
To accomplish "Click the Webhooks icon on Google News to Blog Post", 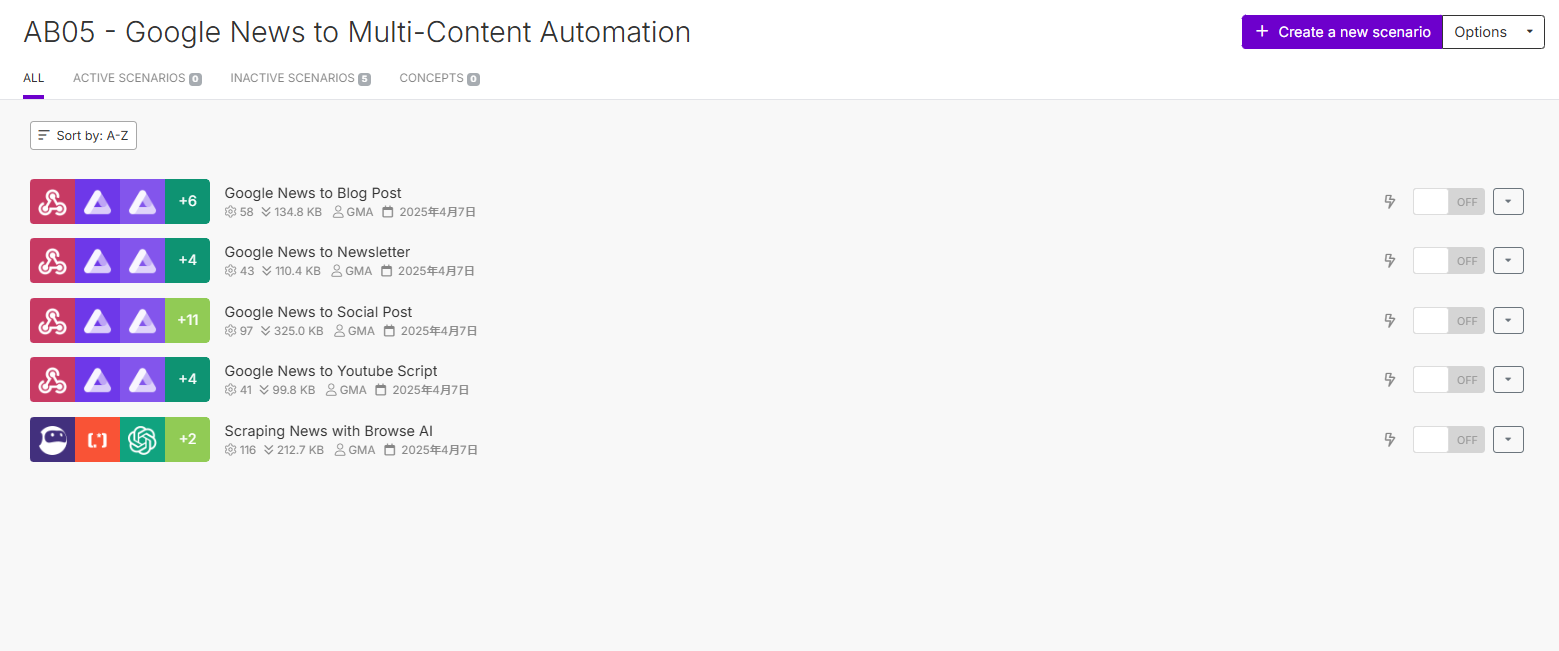I will point(52,200).
